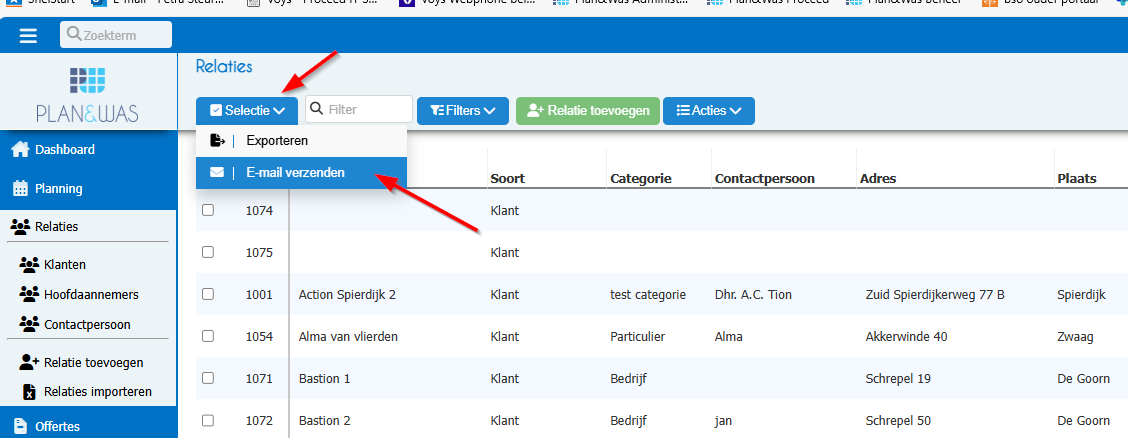
Task: Open the Selectie dropdown
Action: pyautogui.click(x=246, y=111)
